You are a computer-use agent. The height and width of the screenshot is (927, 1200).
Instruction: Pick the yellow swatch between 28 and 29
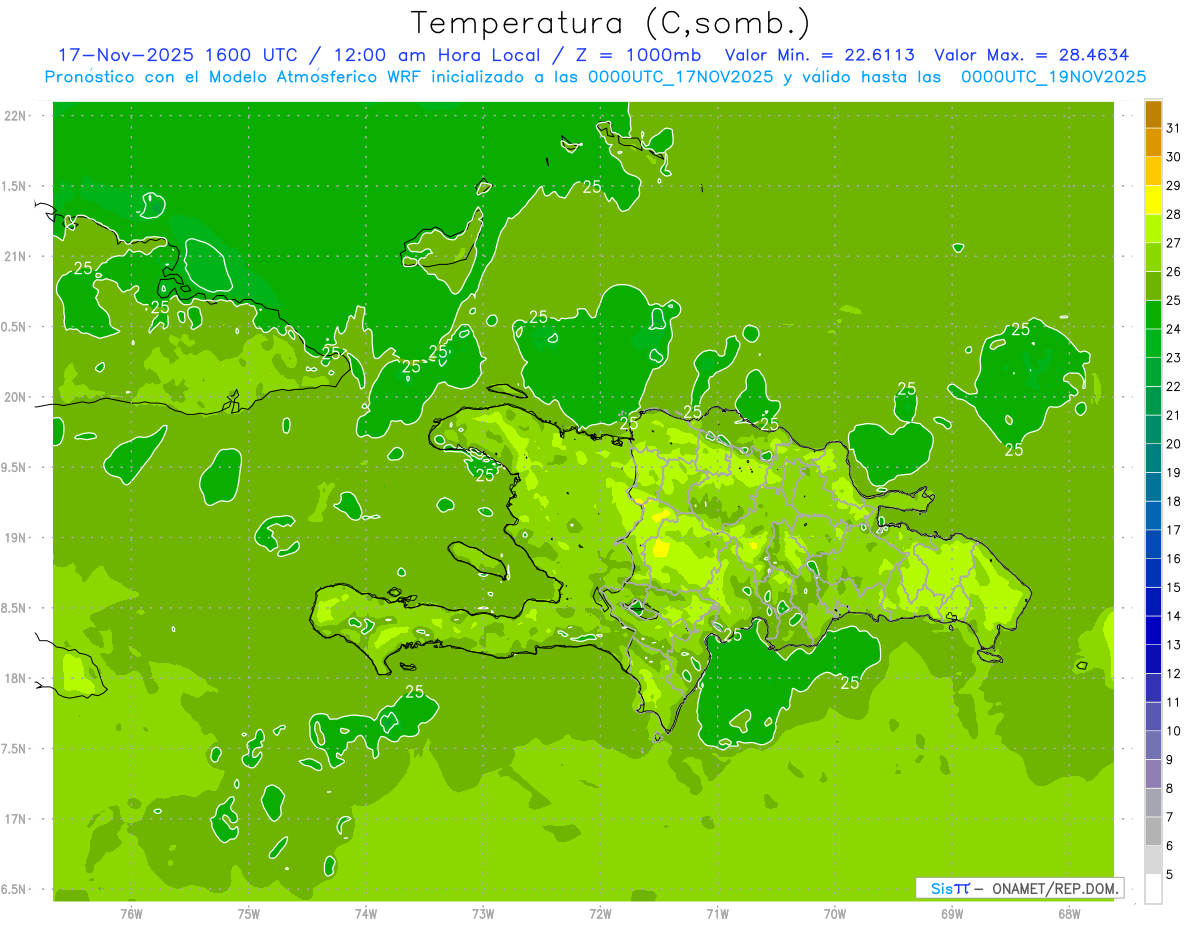(x=1154, y=200)
